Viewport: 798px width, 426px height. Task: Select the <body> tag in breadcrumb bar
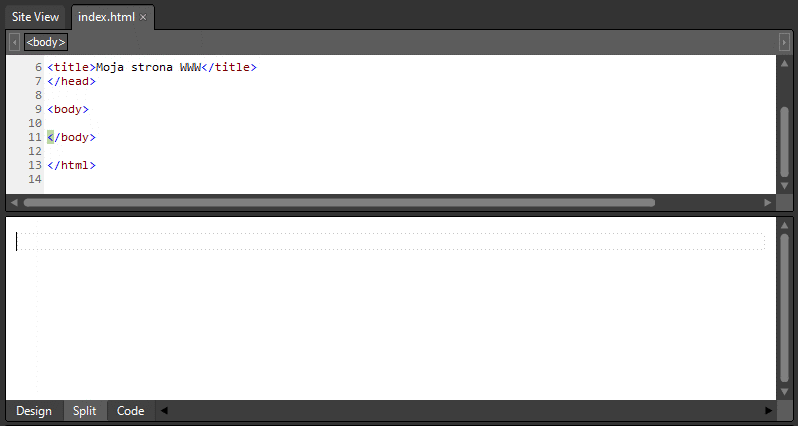46,42
